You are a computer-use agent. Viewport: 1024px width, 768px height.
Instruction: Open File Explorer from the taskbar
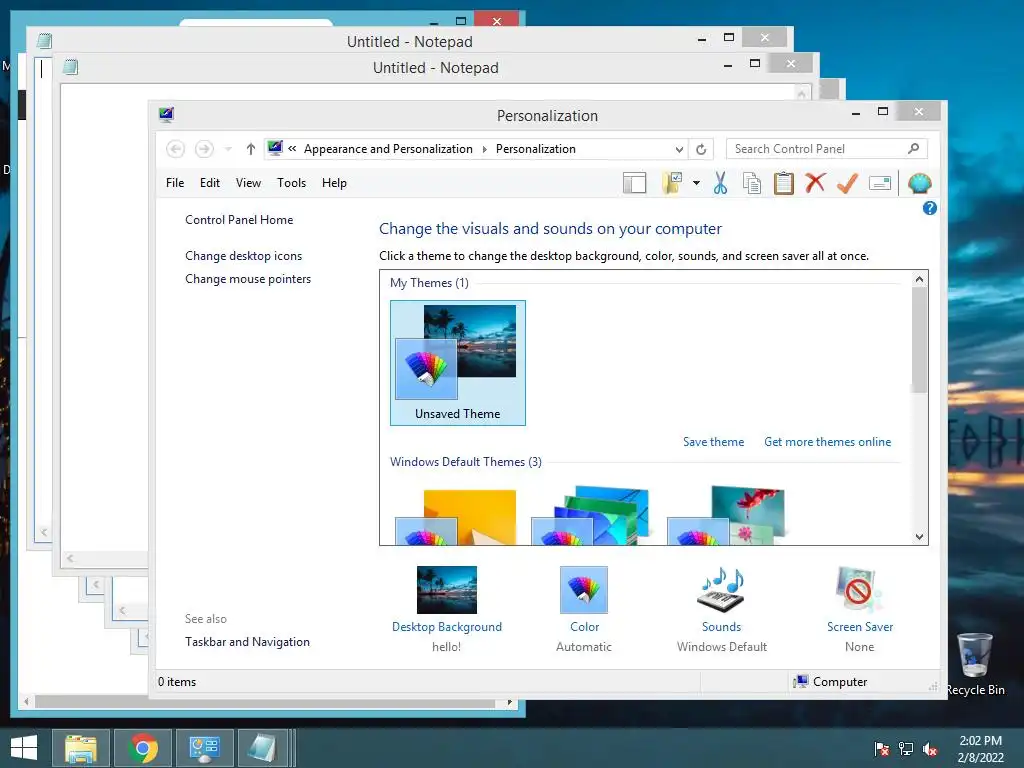click(x=80, y=748)
